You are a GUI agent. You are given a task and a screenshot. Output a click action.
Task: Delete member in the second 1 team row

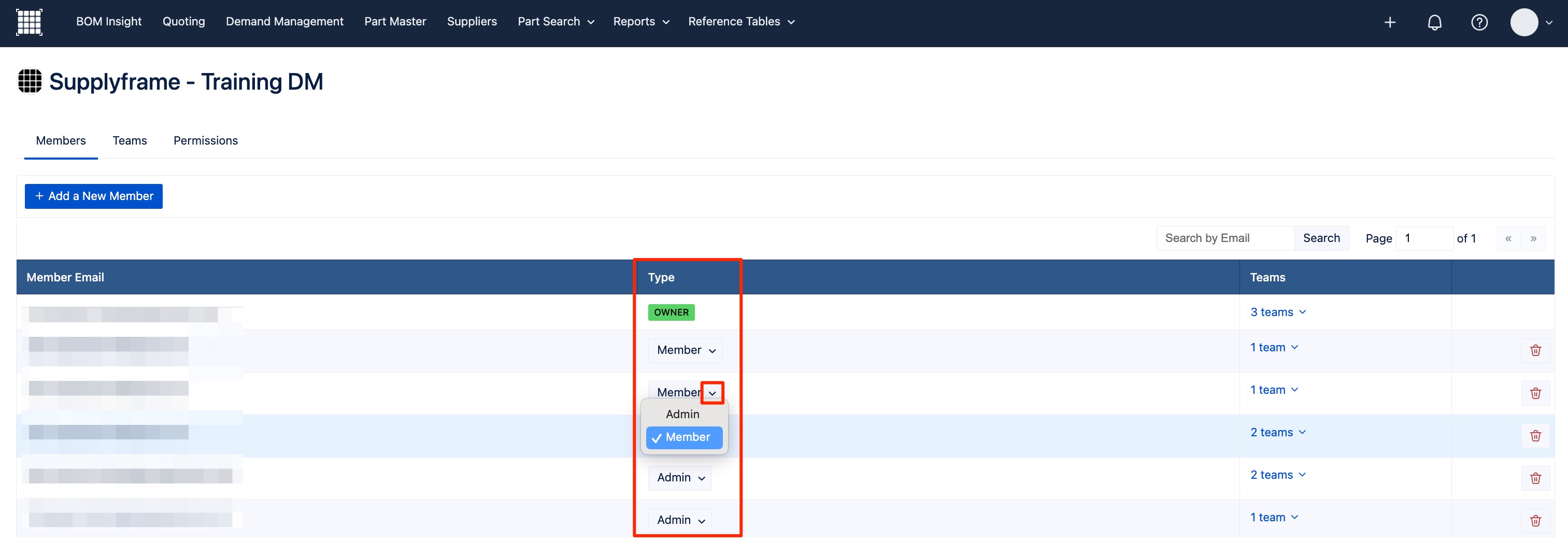(1535, 393)
